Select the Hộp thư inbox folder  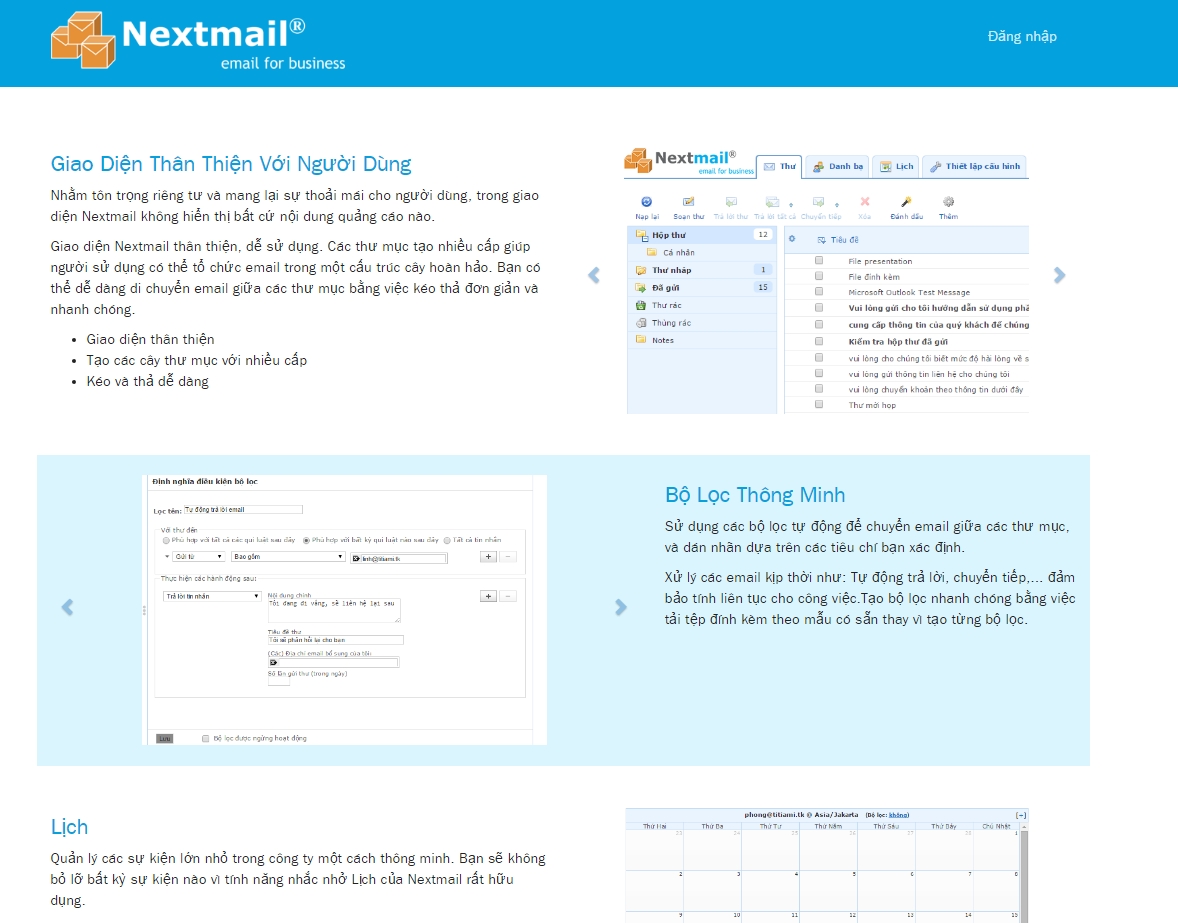pos(702,235)
